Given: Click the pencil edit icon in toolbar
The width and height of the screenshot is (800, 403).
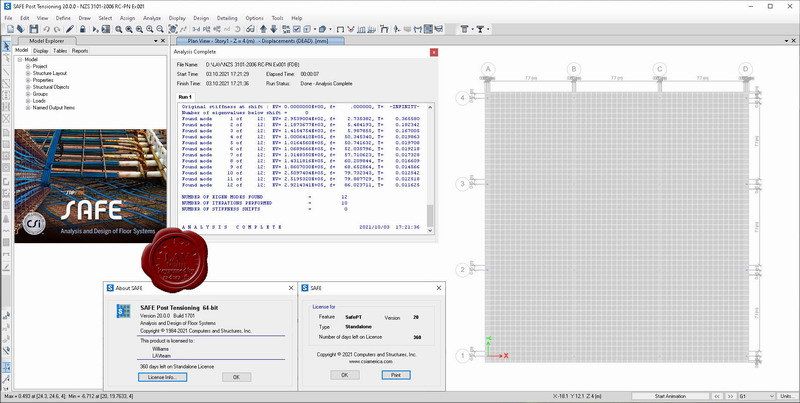Looking at the screenshot, I should coord(70,29).
